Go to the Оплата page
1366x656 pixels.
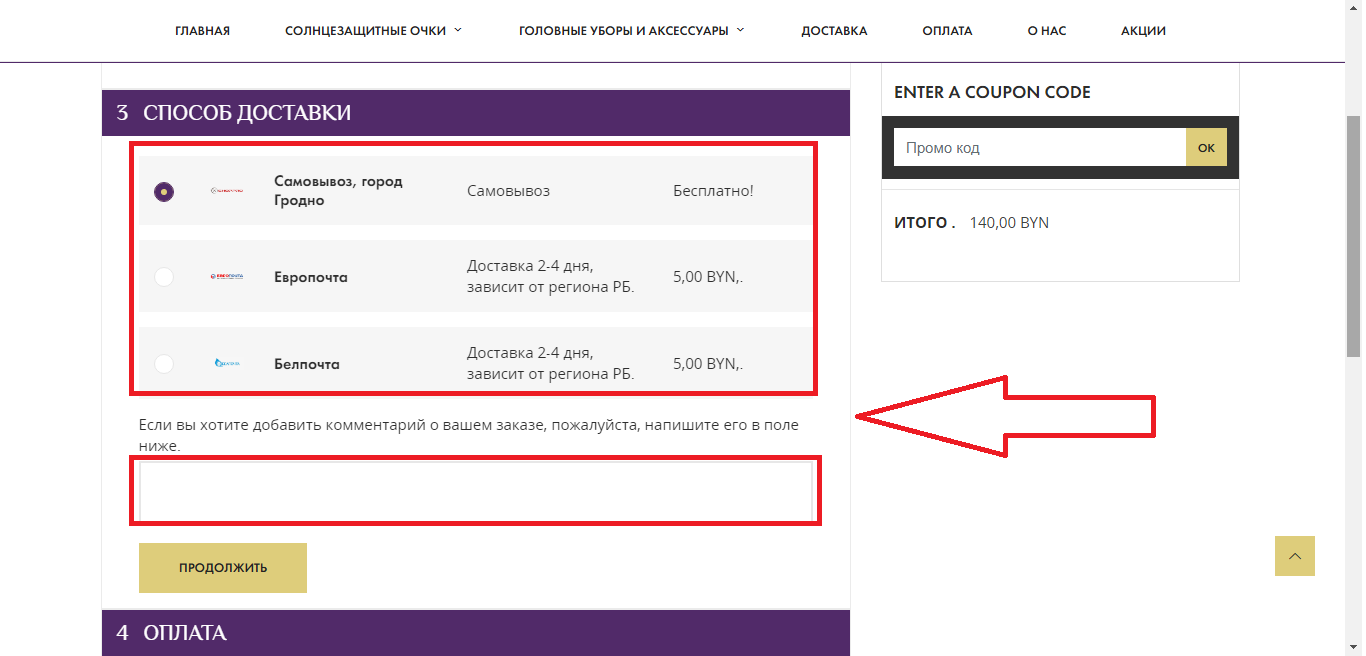pyautogui.click(x=947, y=31)
